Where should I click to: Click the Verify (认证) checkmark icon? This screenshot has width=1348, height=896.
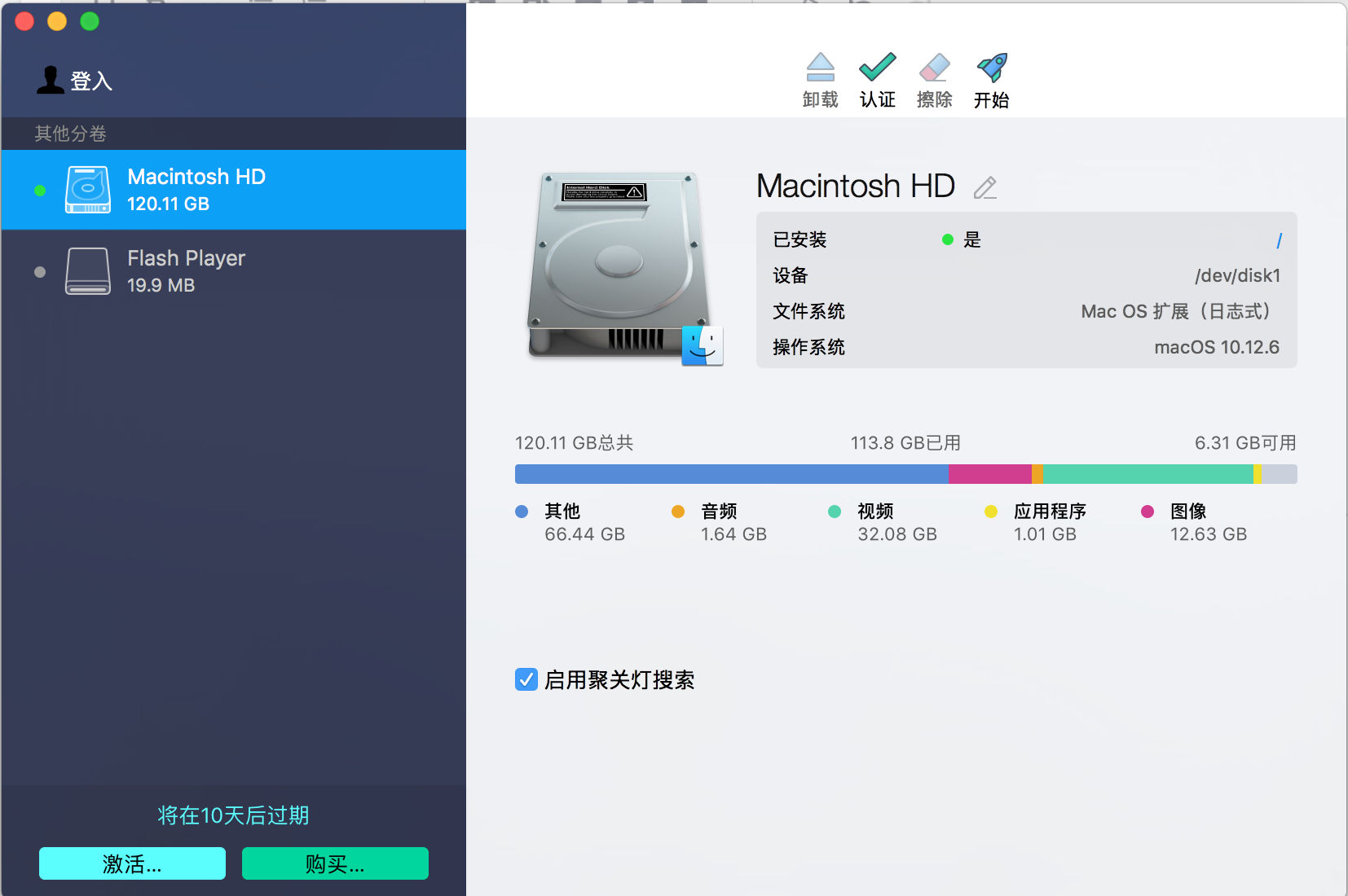click(878, 68)
